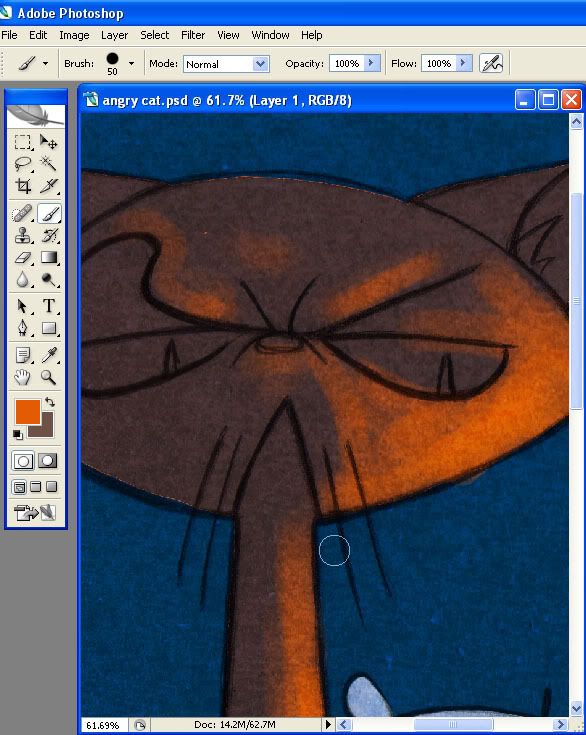Image resolution: width=586 pixels, height=735 pixels.
Task: Select the Eraser tool
Action: click(23, 257)
